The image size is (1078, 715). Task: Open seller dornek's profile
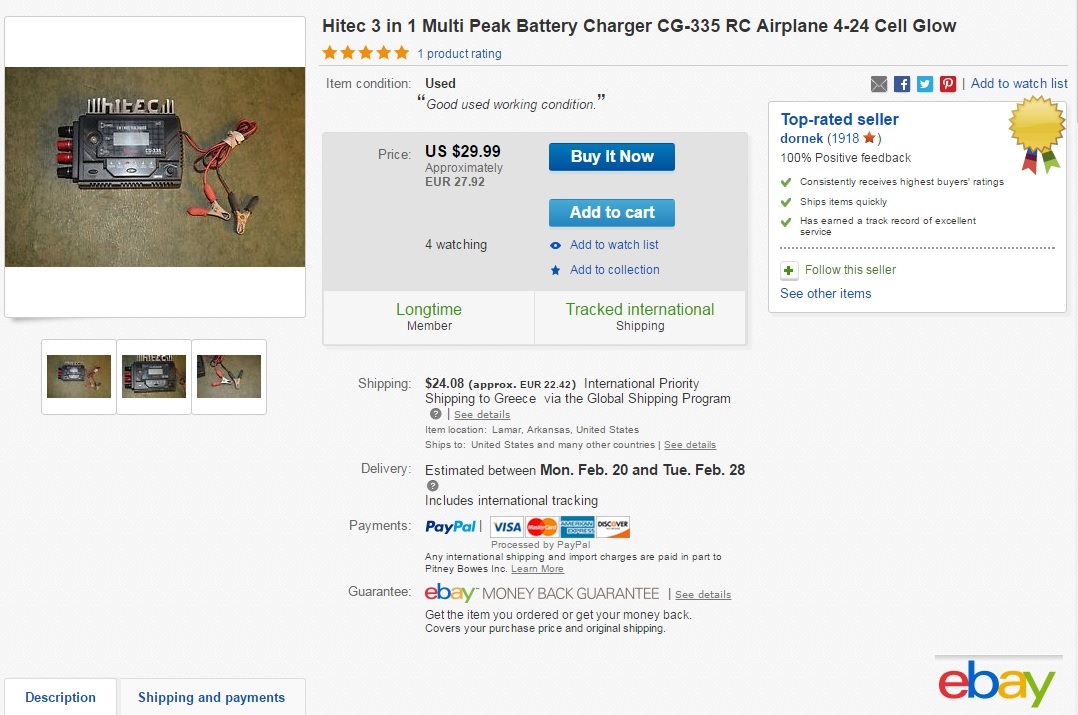[x=802, y=138]
